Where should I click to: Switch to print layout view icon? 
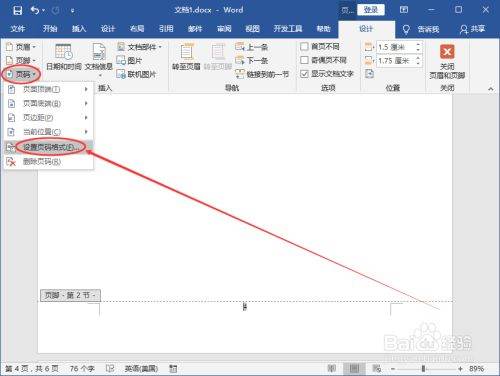tap(354, 368)
